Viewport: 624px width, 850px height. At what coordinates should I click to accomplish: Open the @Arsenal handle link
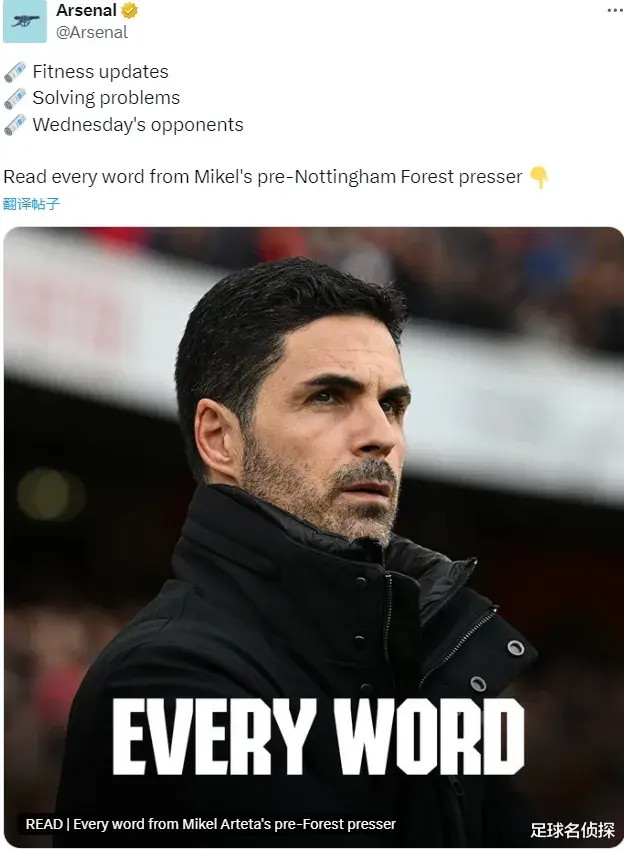92,33
